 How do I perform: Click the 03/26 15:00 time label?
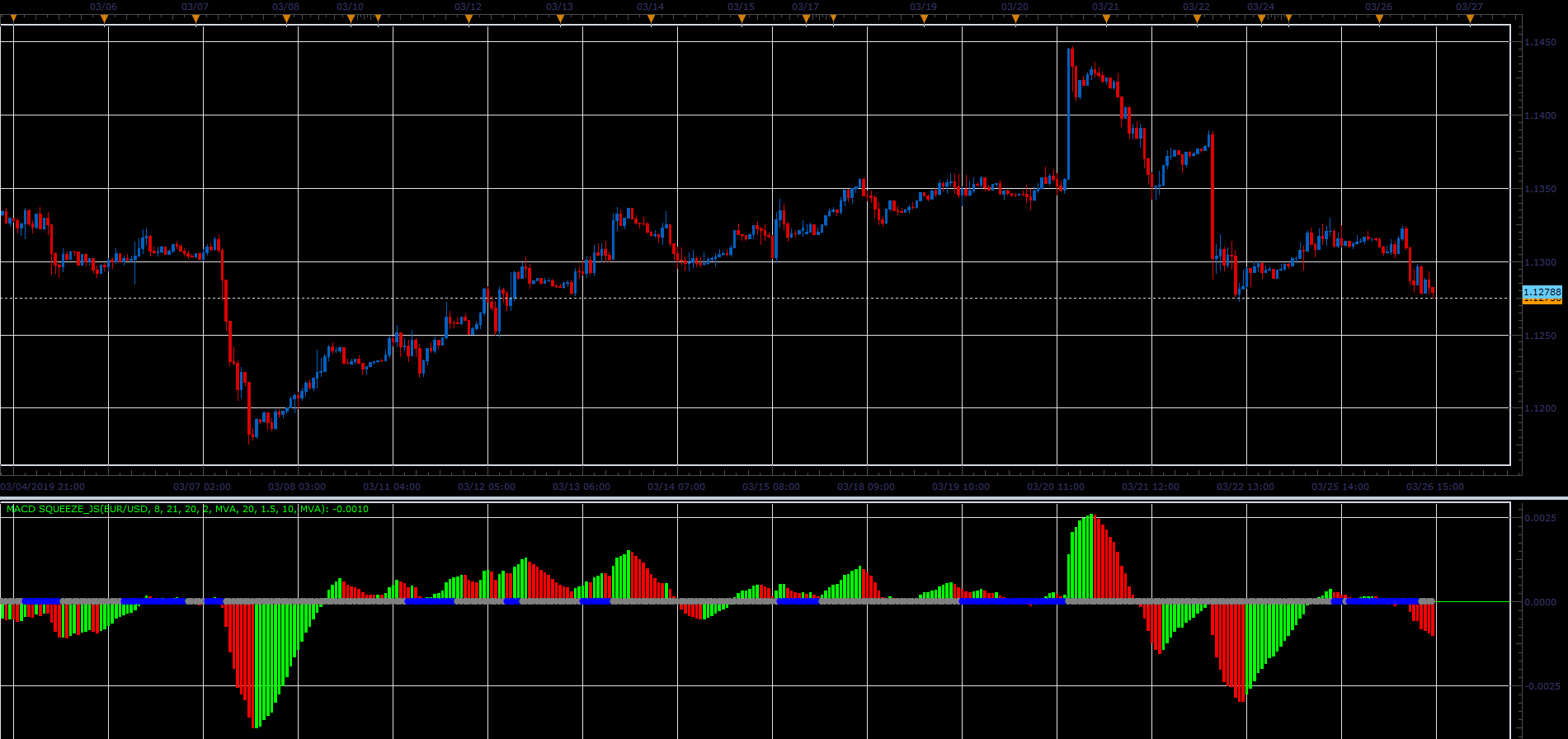(1435, 487)
